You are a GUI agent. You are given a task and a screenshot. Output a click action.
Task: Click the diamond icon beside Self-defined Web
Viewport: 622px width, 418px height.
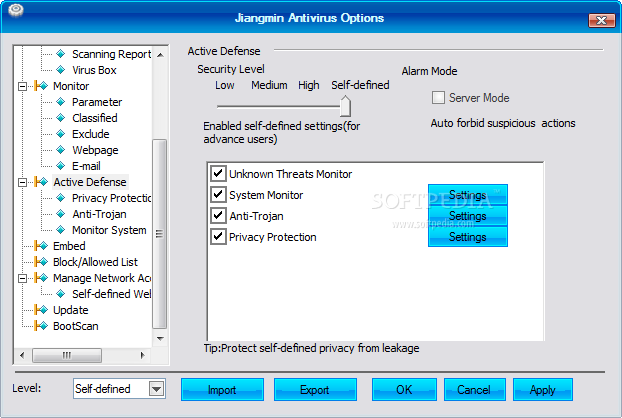pos(61,294)
